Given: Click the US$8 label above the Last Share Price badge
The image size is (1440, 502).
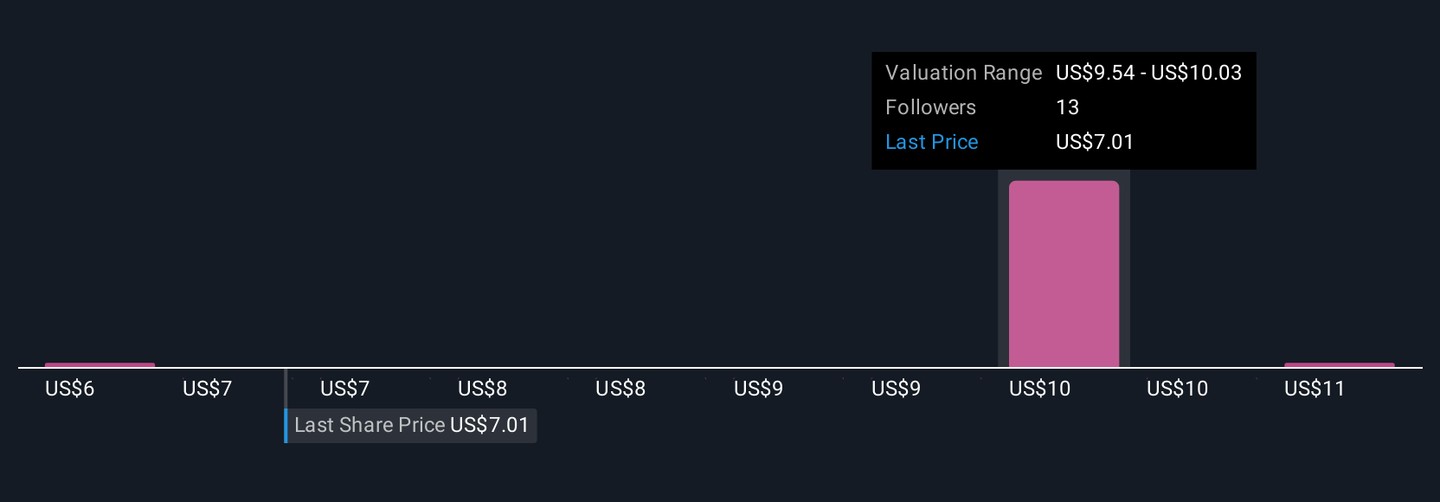Looking at the screenshot, I should click(483, 389).
